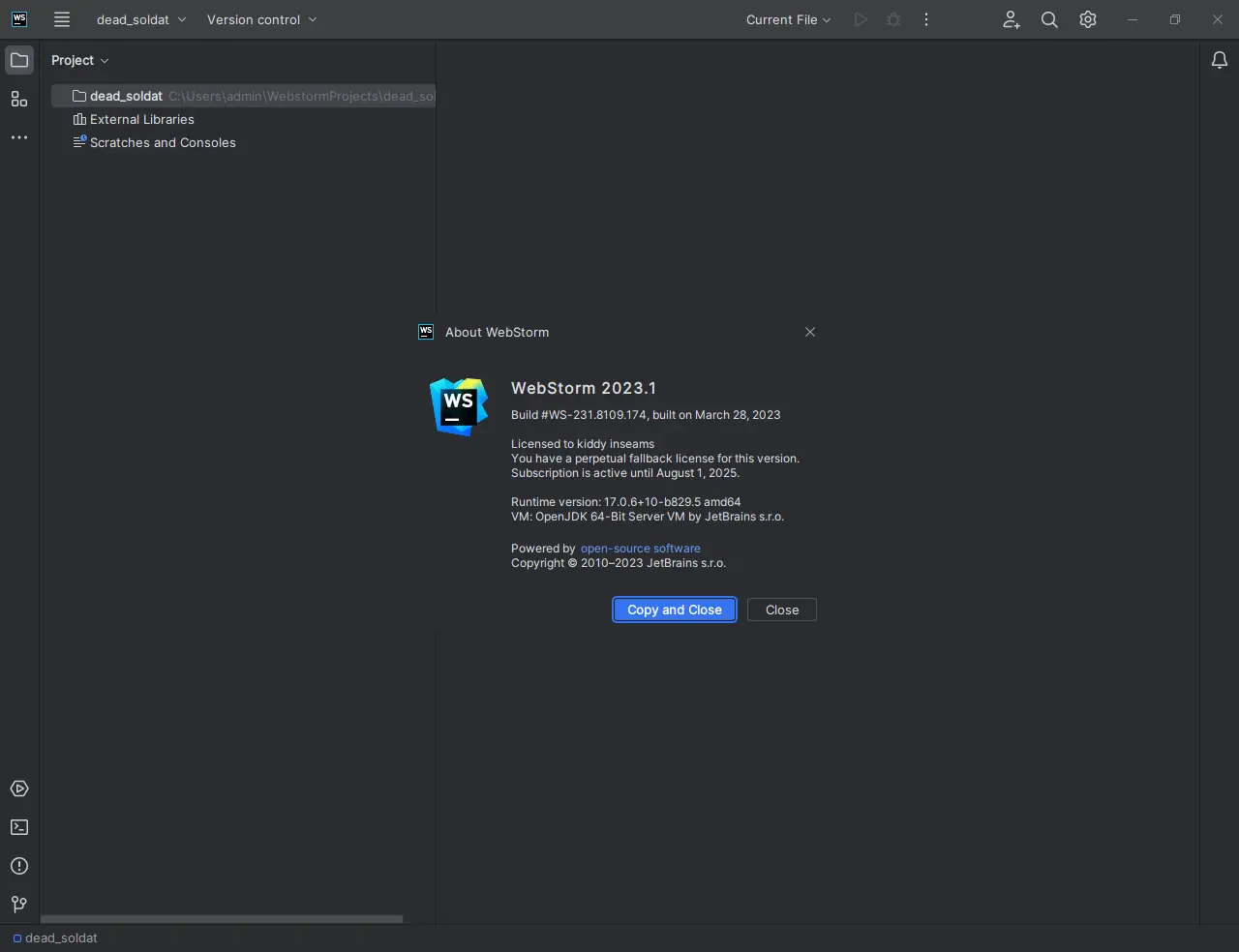
Task: Click the About dialog title bar WS icon
Action: (x=426, y=332)
